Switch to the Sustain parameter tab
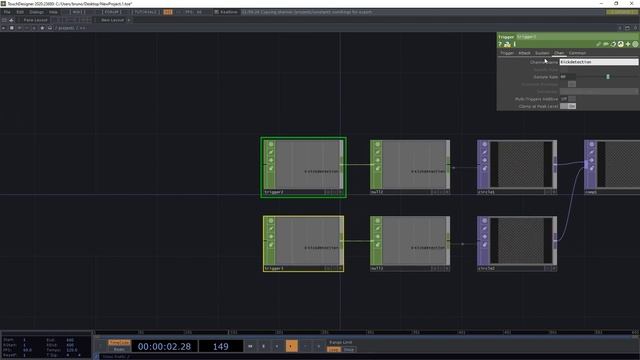Viewport: 640px width, 360px height. coord(542,53)
